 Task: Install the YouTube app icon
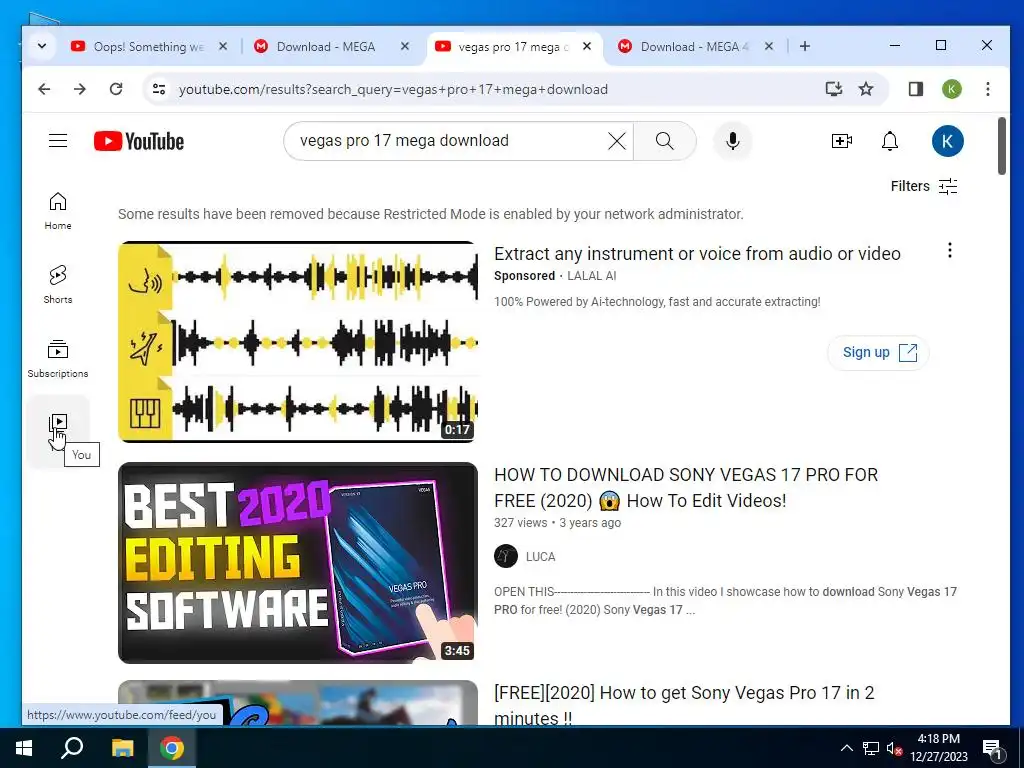coord(833,89)
